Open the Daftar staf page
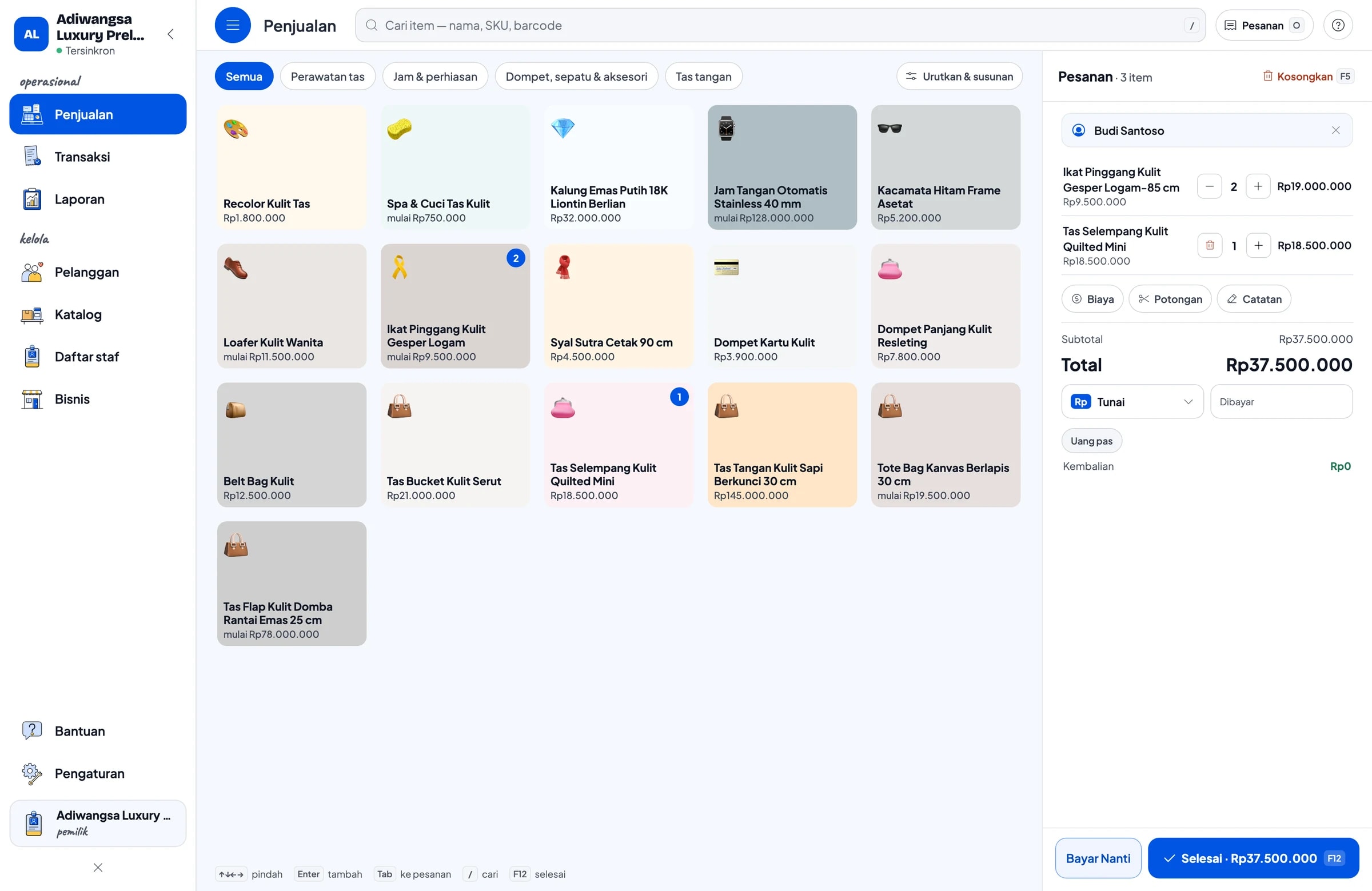The image size is (1372, 891). (98, 357)
